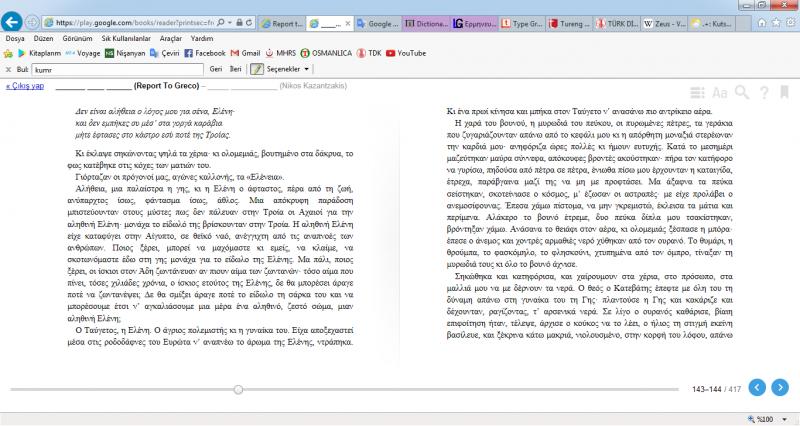
Task: Open the Araçlar menu
Action: click(170, 38)
